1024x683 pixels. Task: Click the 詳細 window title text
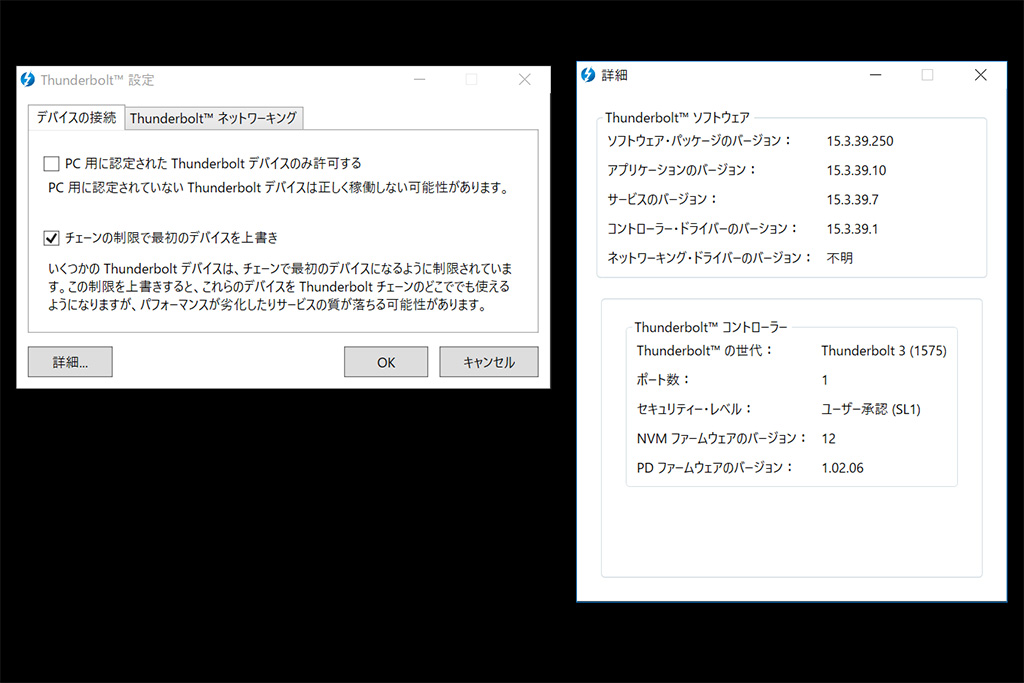point(615,75)
